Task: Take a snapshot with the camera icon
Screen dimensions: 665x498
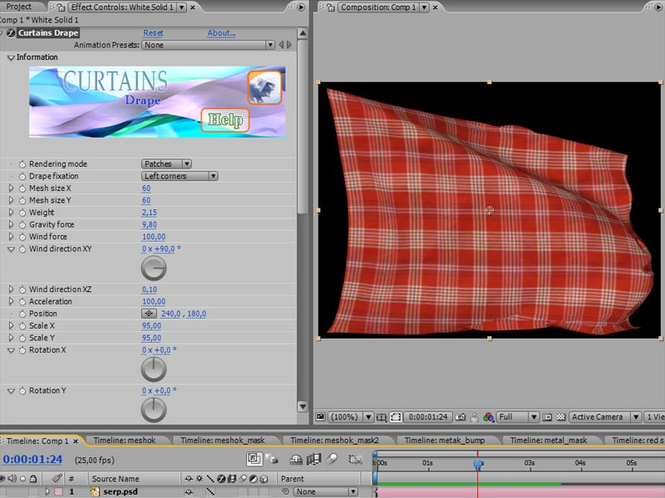Action: tap(461, 417)
